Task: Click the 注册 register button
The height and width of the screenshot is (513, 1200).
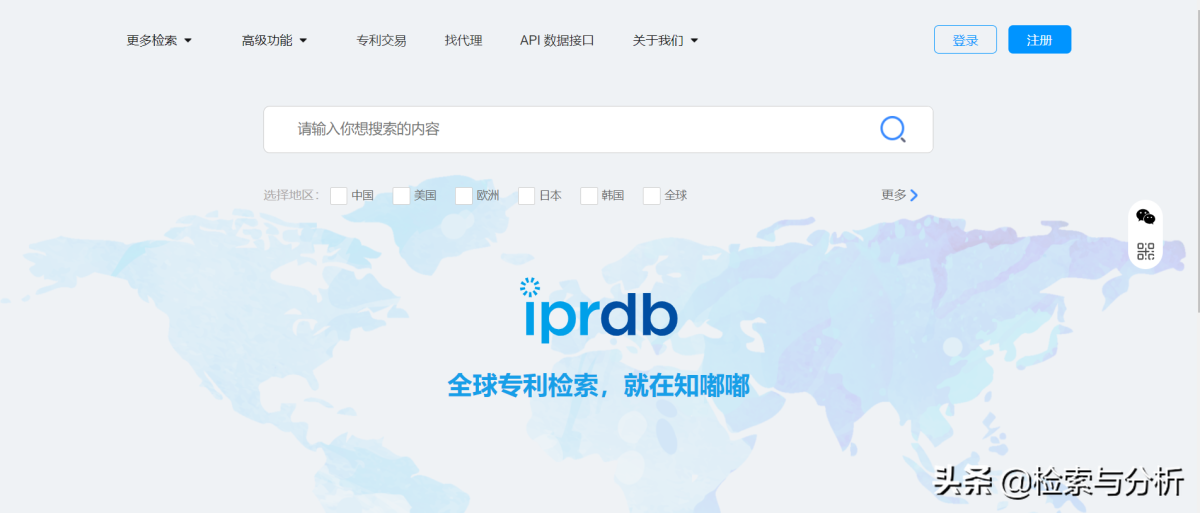Action: point(1039,39)
